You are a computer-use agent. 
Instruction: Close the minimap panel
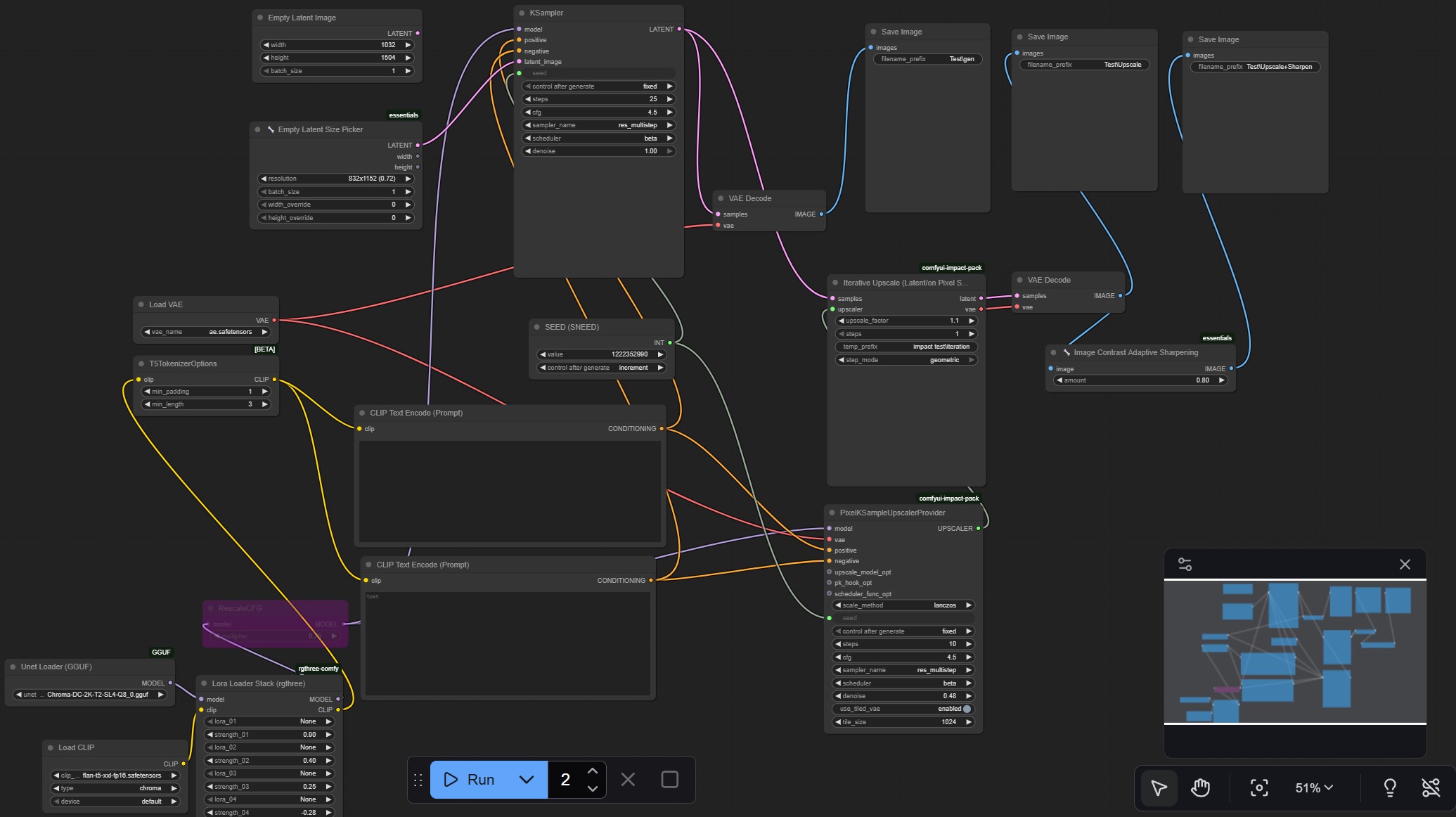1405,565
